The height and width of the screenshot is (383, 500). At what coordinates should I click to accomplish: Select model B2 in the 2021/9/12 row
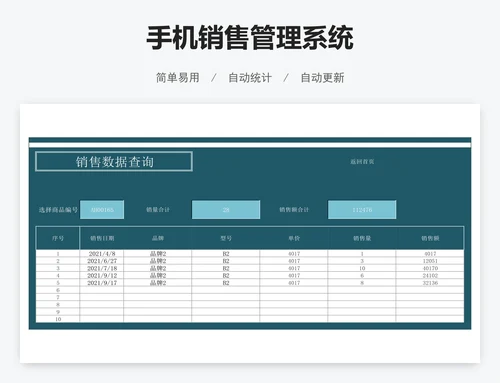[x=226, y=276]
